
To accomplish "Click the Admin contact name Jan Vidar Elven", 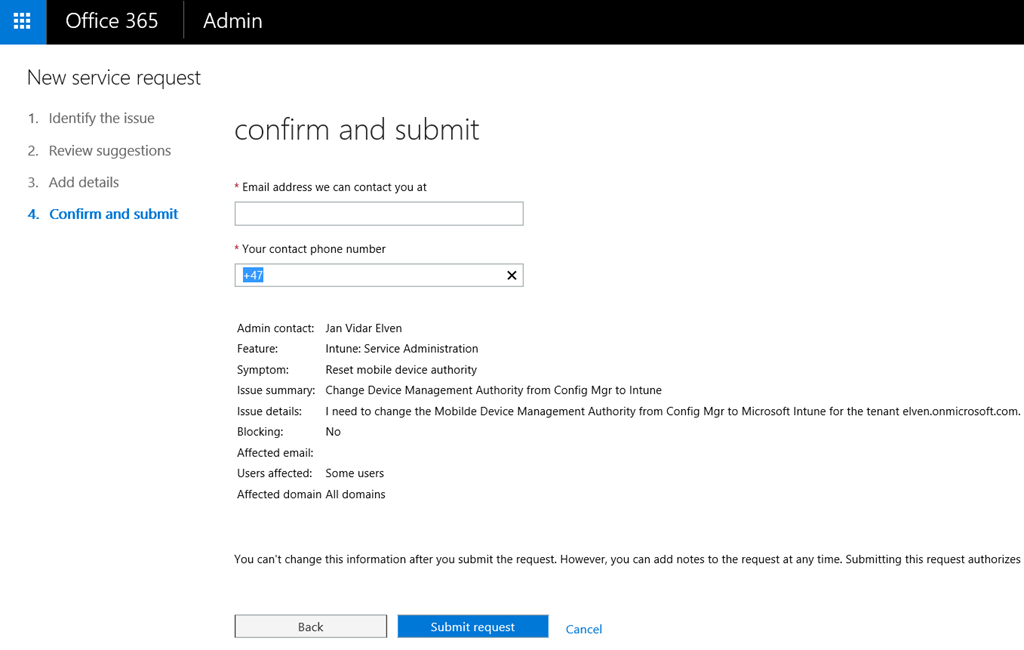I will click(364, 329).
